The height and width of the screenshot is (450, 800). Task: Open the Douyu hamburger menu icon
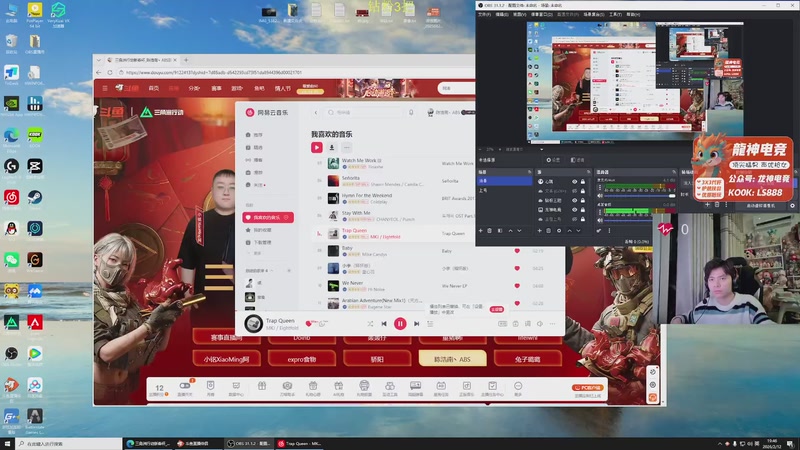pyautogui.click(x=105, y=88)
